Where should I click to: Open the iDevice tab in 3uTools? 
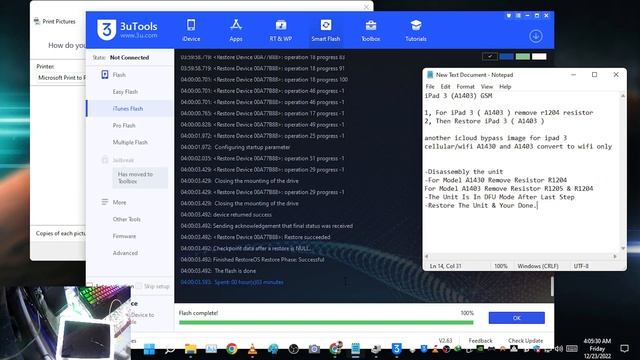point(191,30)
